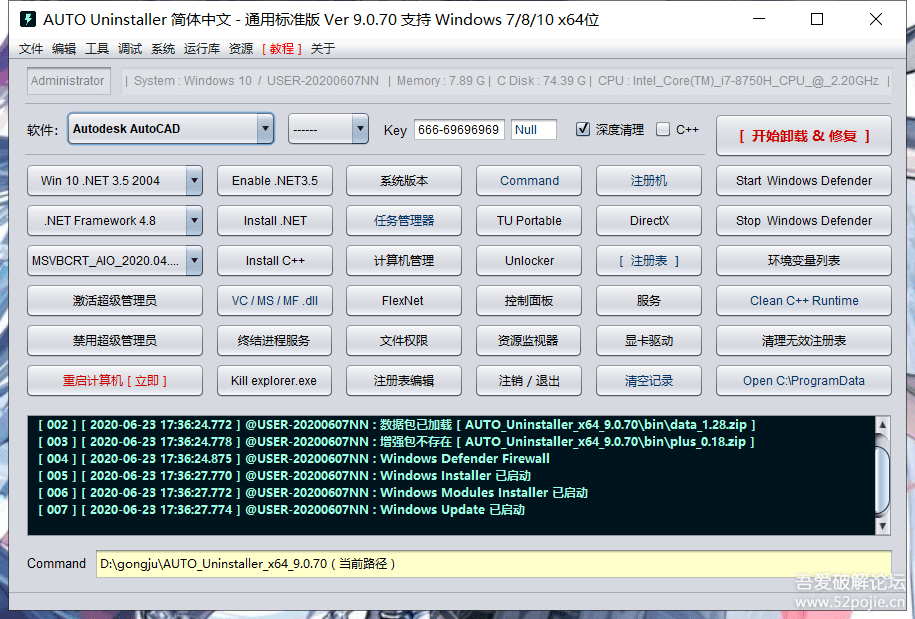Click the 清空记录 button
Viewport: 915px width, 619px height.
point(649,380)
